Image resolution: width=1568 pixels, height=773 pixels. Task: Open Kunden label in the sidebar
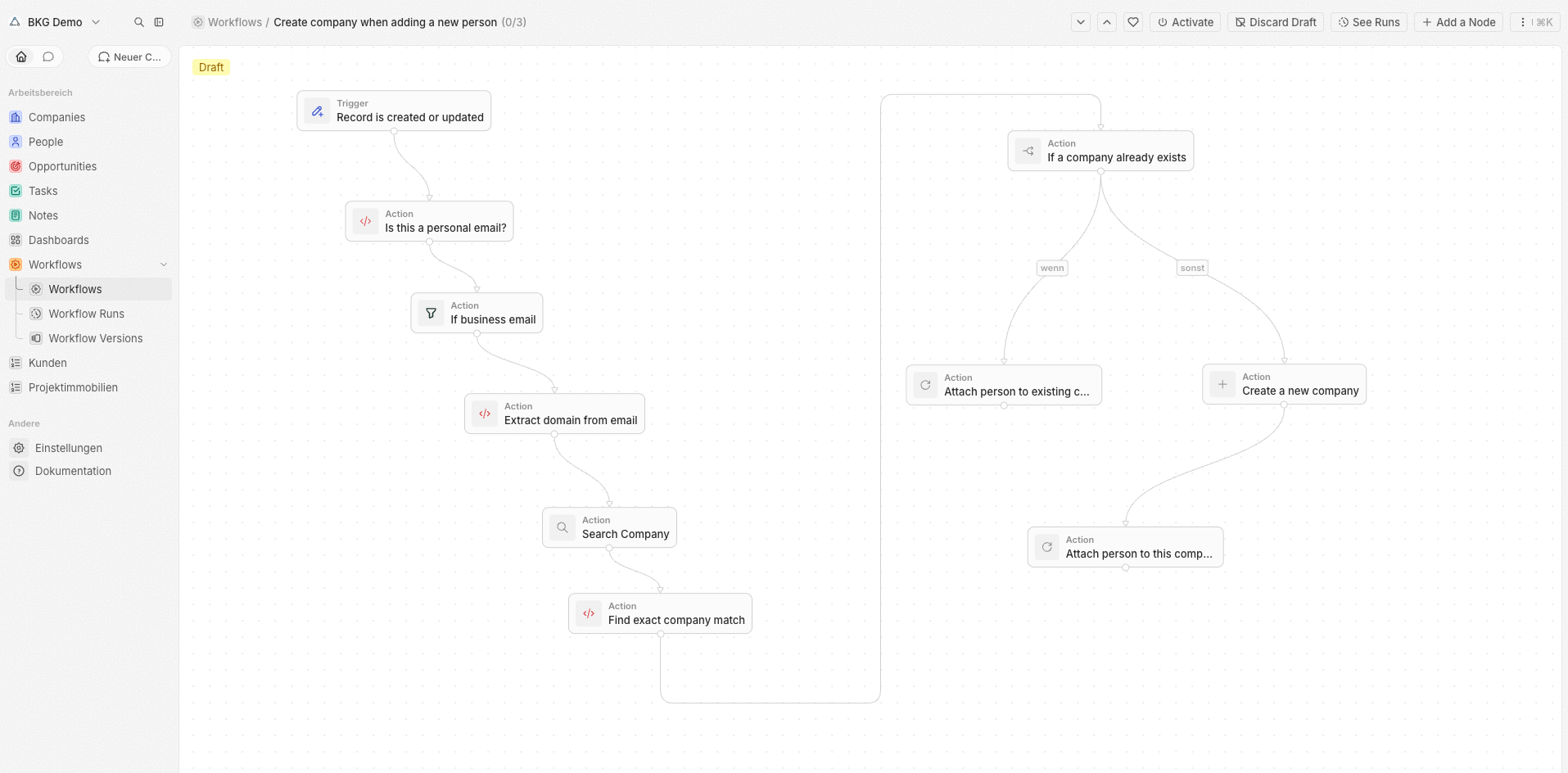click(47, 363)
